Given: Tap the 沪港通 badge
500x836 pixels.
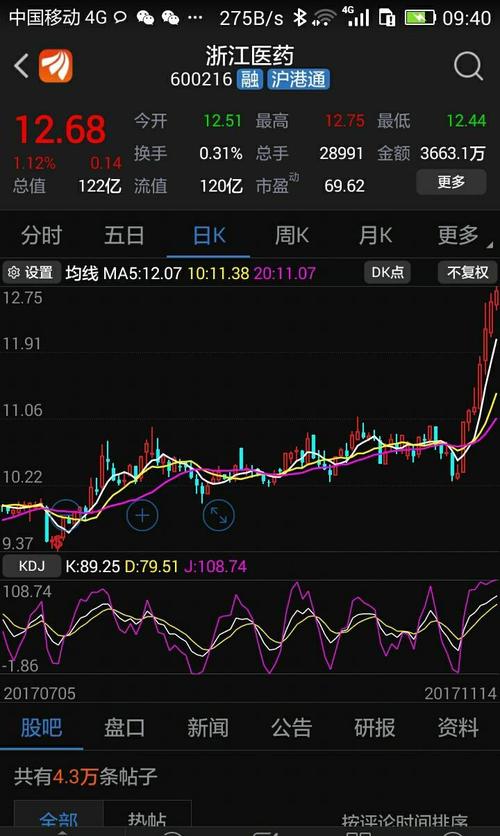Looking at the screenshot, I should [299, 79].
